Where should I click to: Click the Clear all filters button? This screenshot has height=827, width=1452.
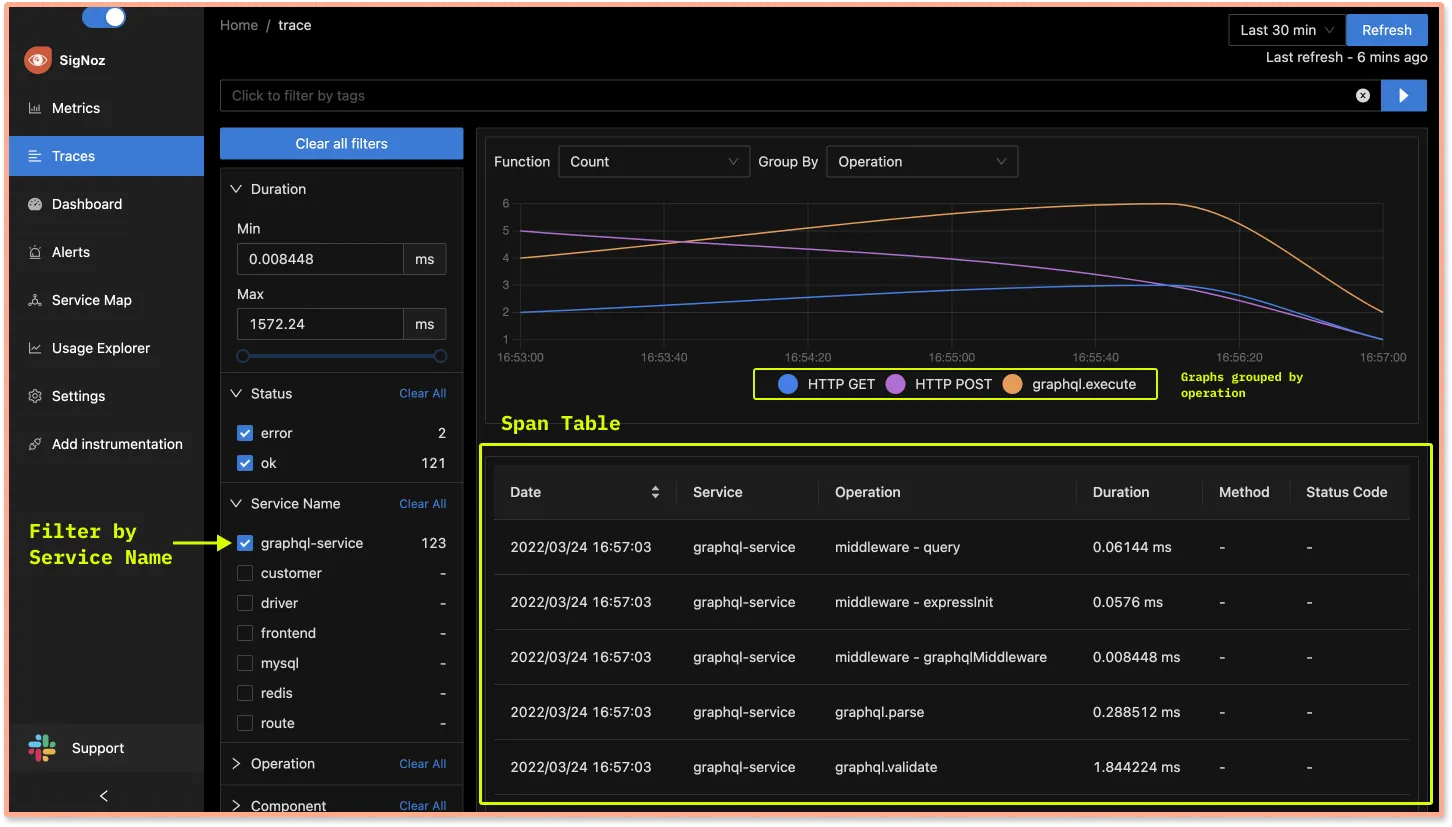341,143
